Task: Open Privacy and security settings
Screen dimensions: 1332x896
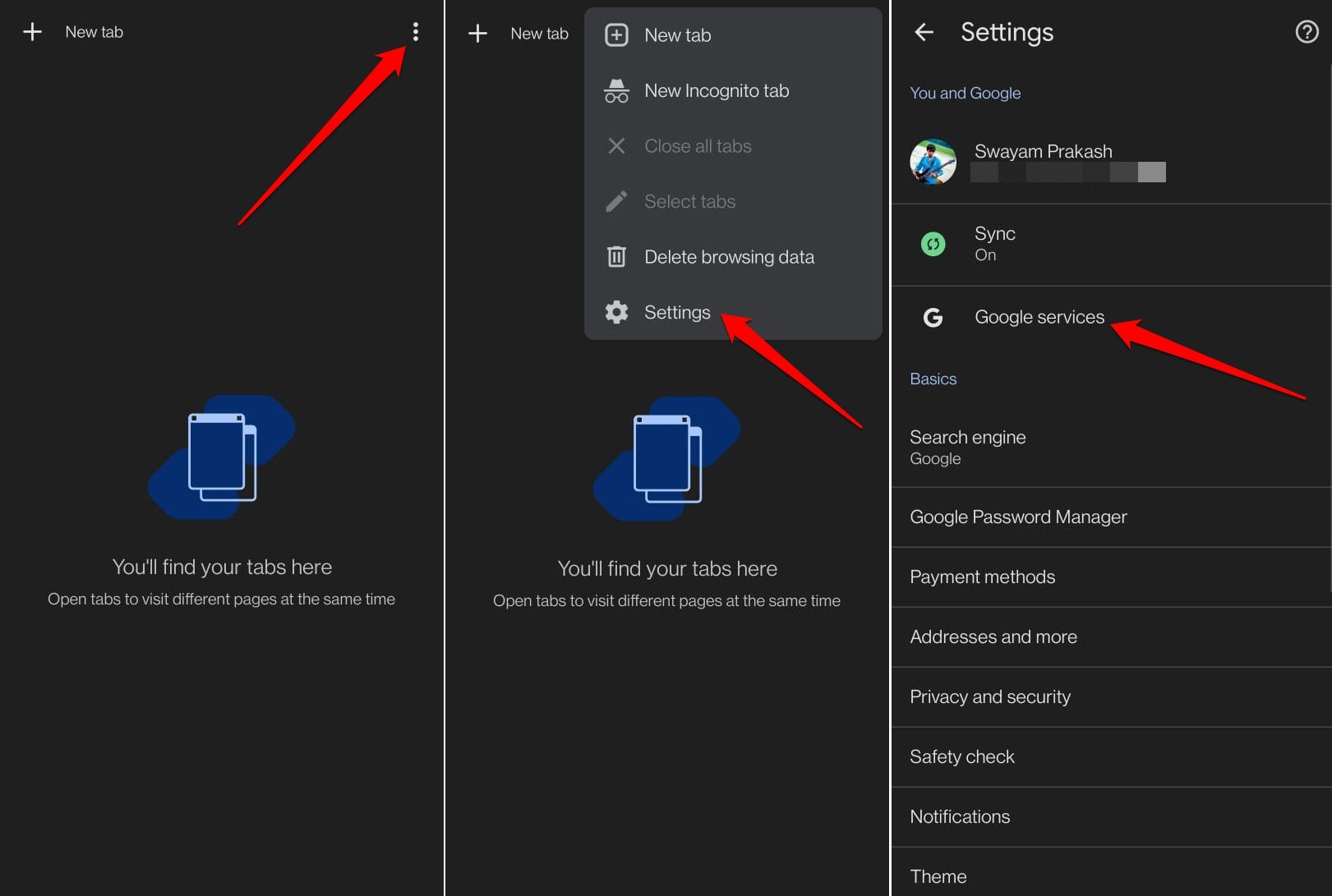Action: click(x=1111, y=697)
